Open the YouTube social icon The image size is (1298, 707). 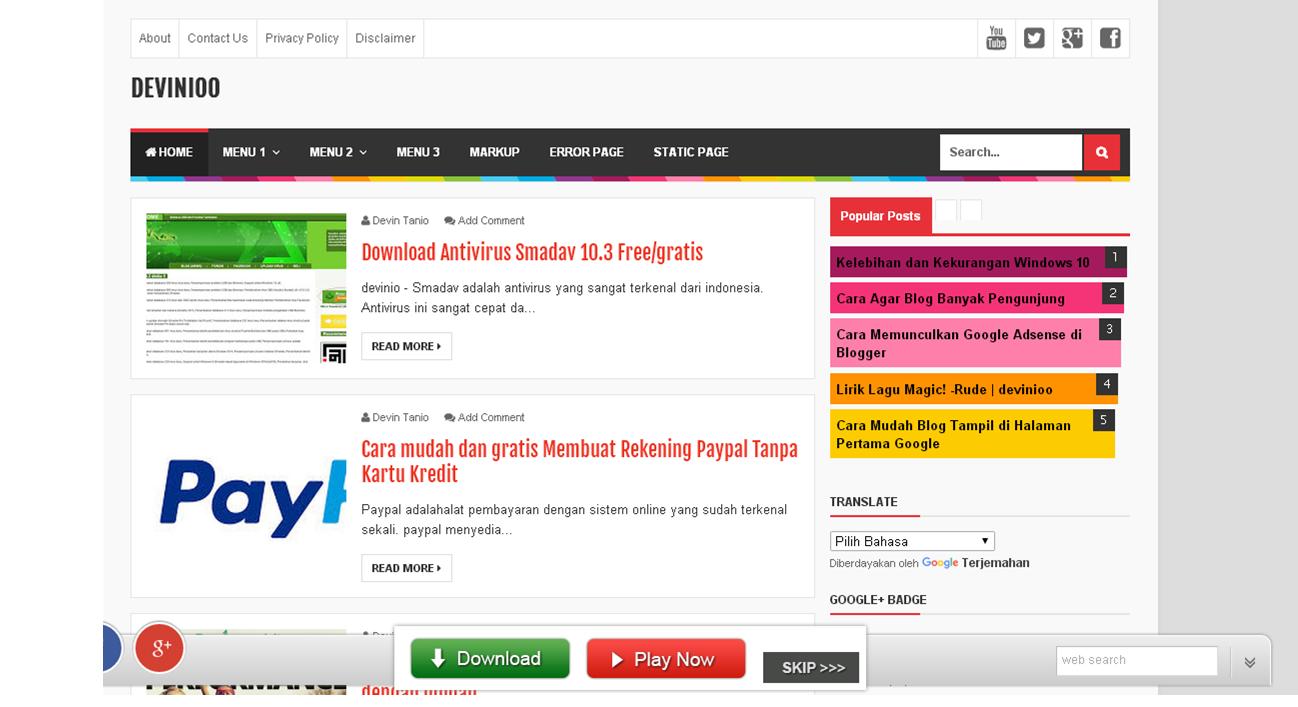996,38
